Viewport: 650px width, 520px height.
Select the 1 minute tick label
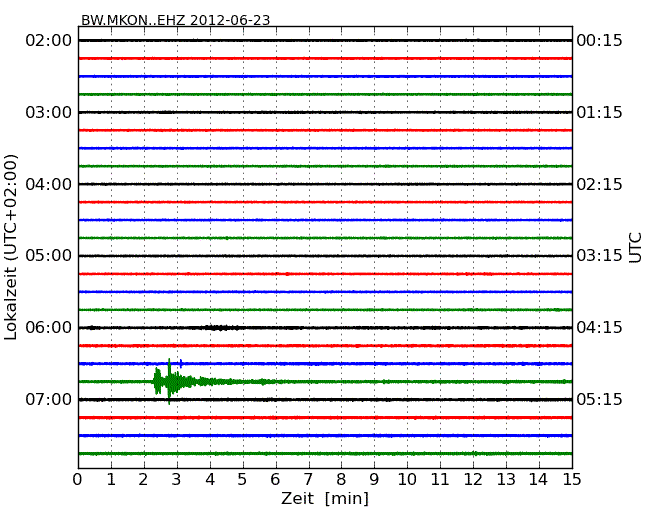coord(111,480)
